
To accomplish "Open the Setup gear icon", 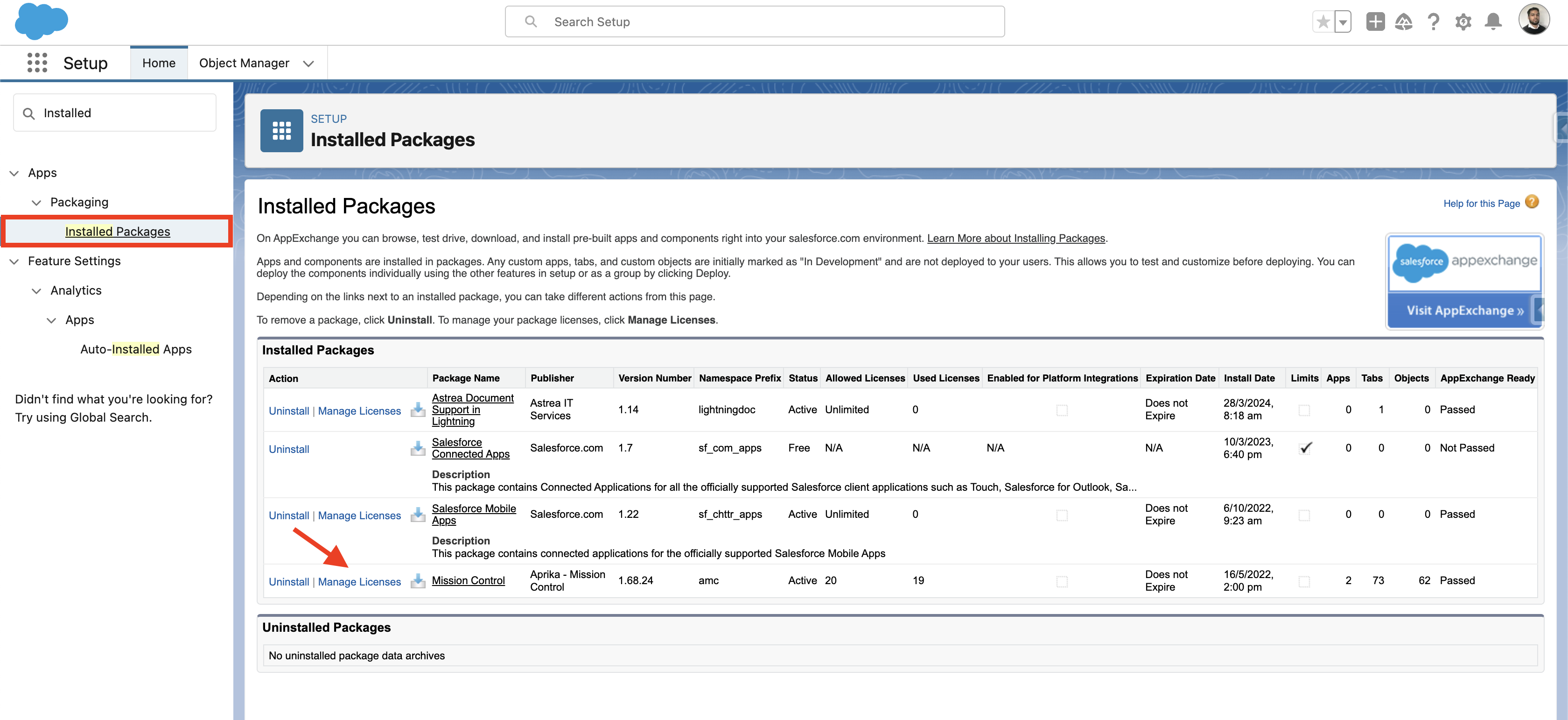I will point(1463,21).
